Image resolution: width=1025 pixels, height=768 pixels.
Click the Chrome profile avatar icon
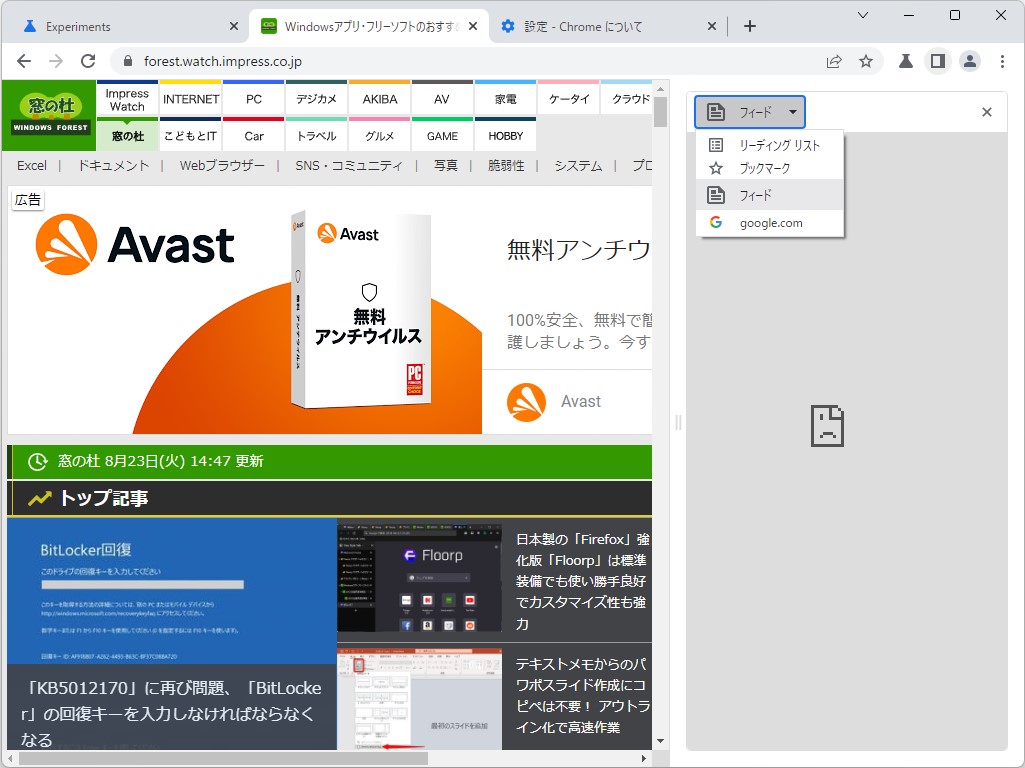[x=970, y=61]
